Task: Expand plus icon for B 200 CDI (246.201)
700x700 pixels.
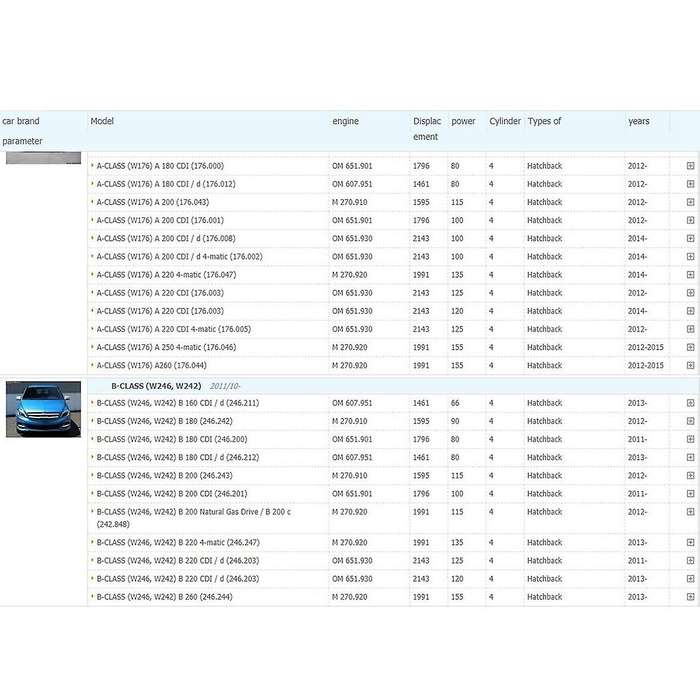Action: pyautogui.click(x=690, y=494)
